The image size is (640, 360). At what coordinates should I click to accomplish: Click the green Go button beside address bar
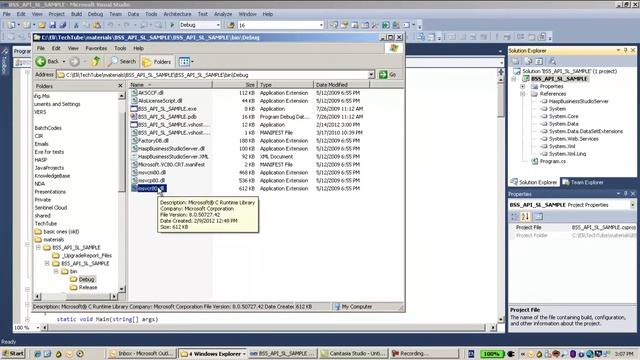[388, 75]
